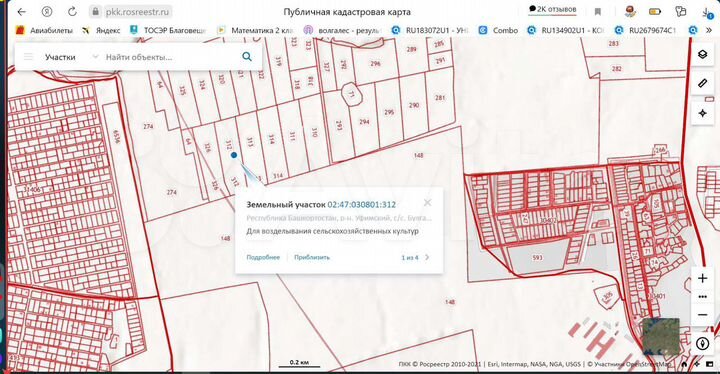Select parcel 289 on the map
This screenshot has width=720, height=374.
click(x=411, y=49)
